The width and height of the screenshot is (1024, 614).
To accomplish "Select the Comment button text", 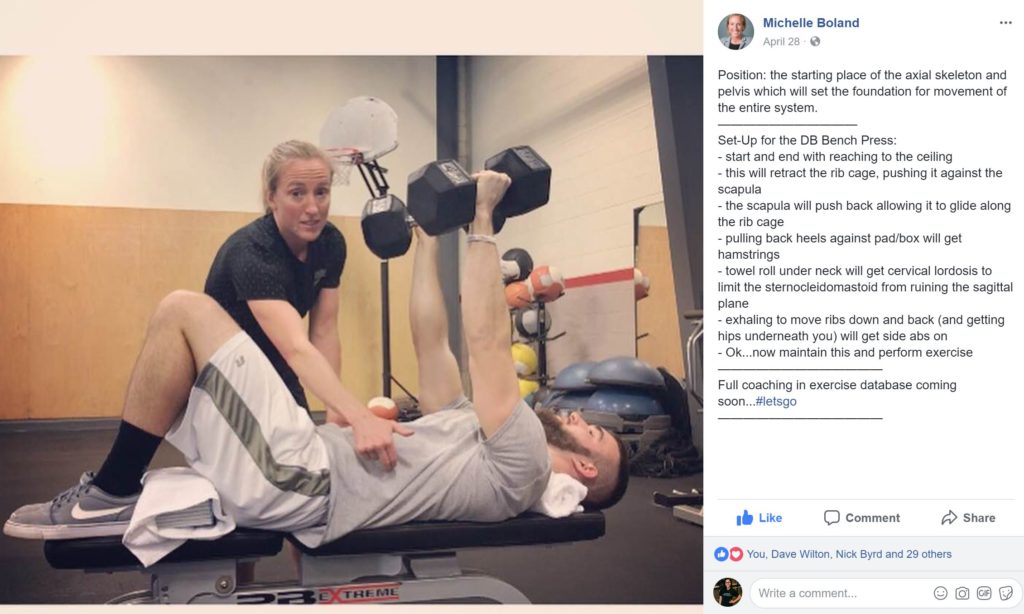I will 872,518.
